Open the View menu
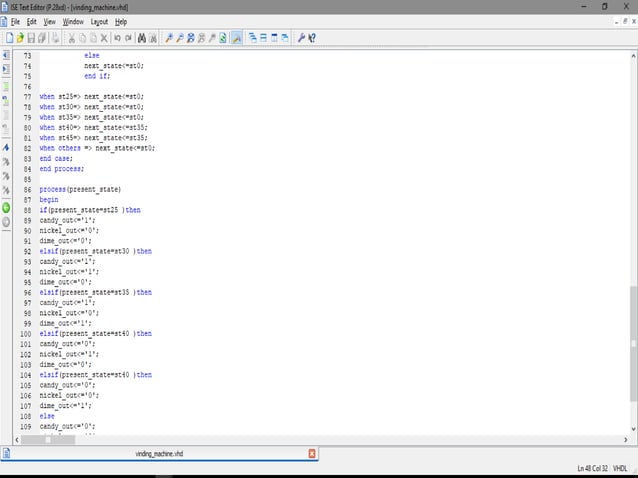This screenshot has width=638, height=478. tap(50, 21)
